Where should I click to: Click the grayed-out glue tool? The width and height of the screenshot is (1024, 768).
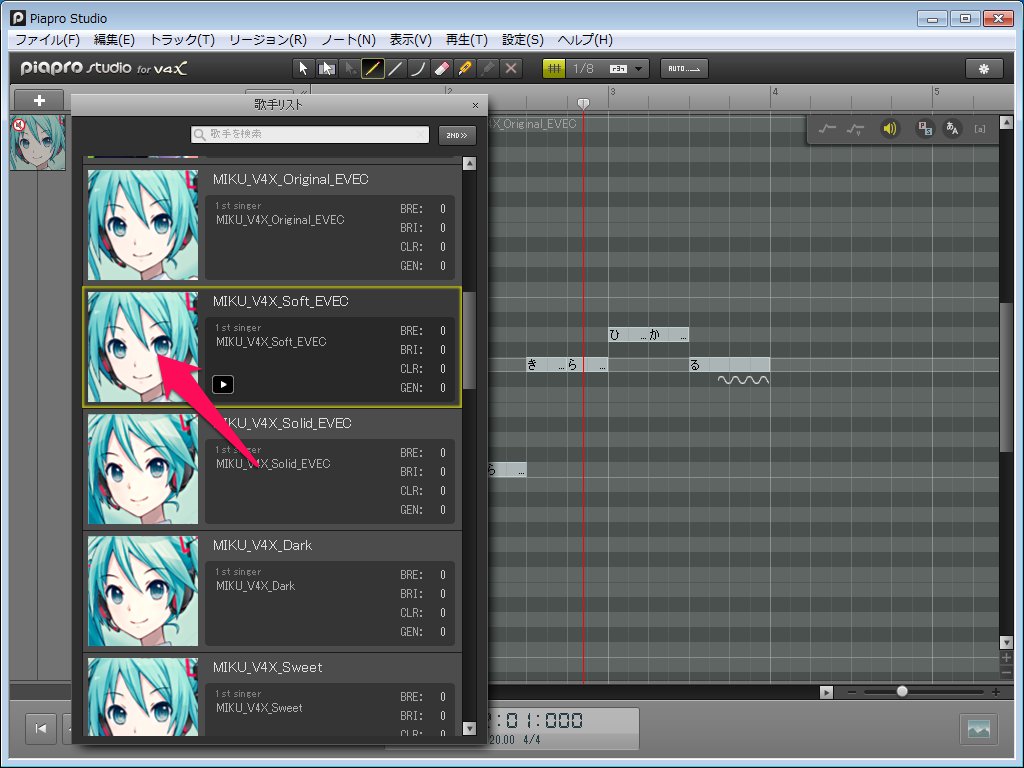pyautogui.click(x=488, y=68)
